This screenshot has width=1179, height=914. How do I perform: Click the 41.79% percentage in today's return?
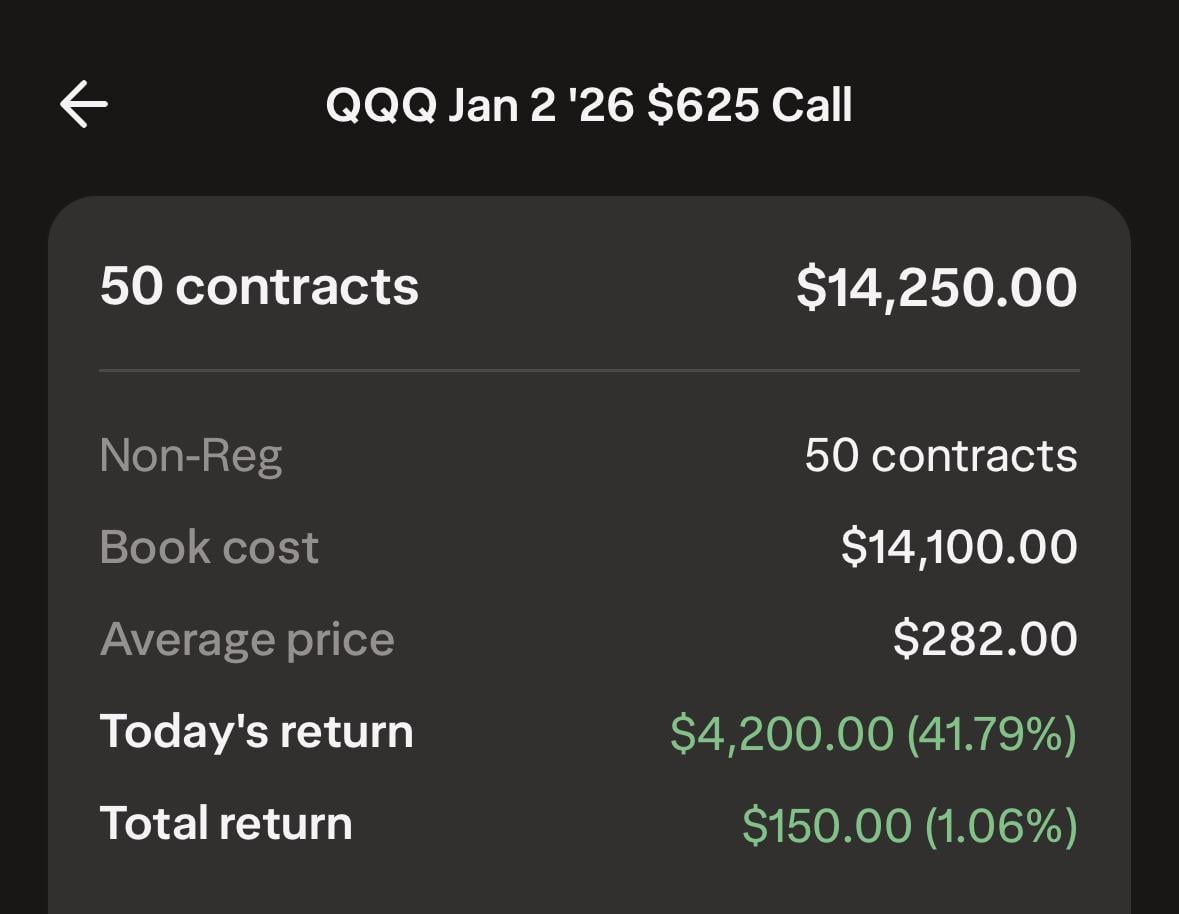click(x=991, y=733)
